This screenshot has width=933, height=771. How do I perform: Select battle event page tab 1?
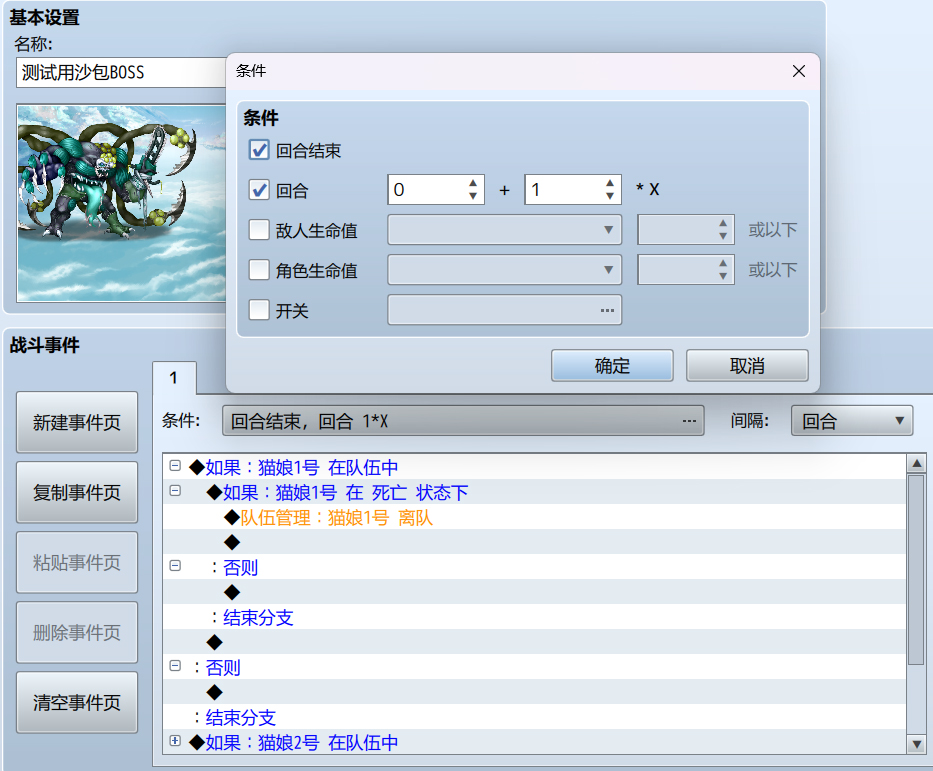(174, 378)
